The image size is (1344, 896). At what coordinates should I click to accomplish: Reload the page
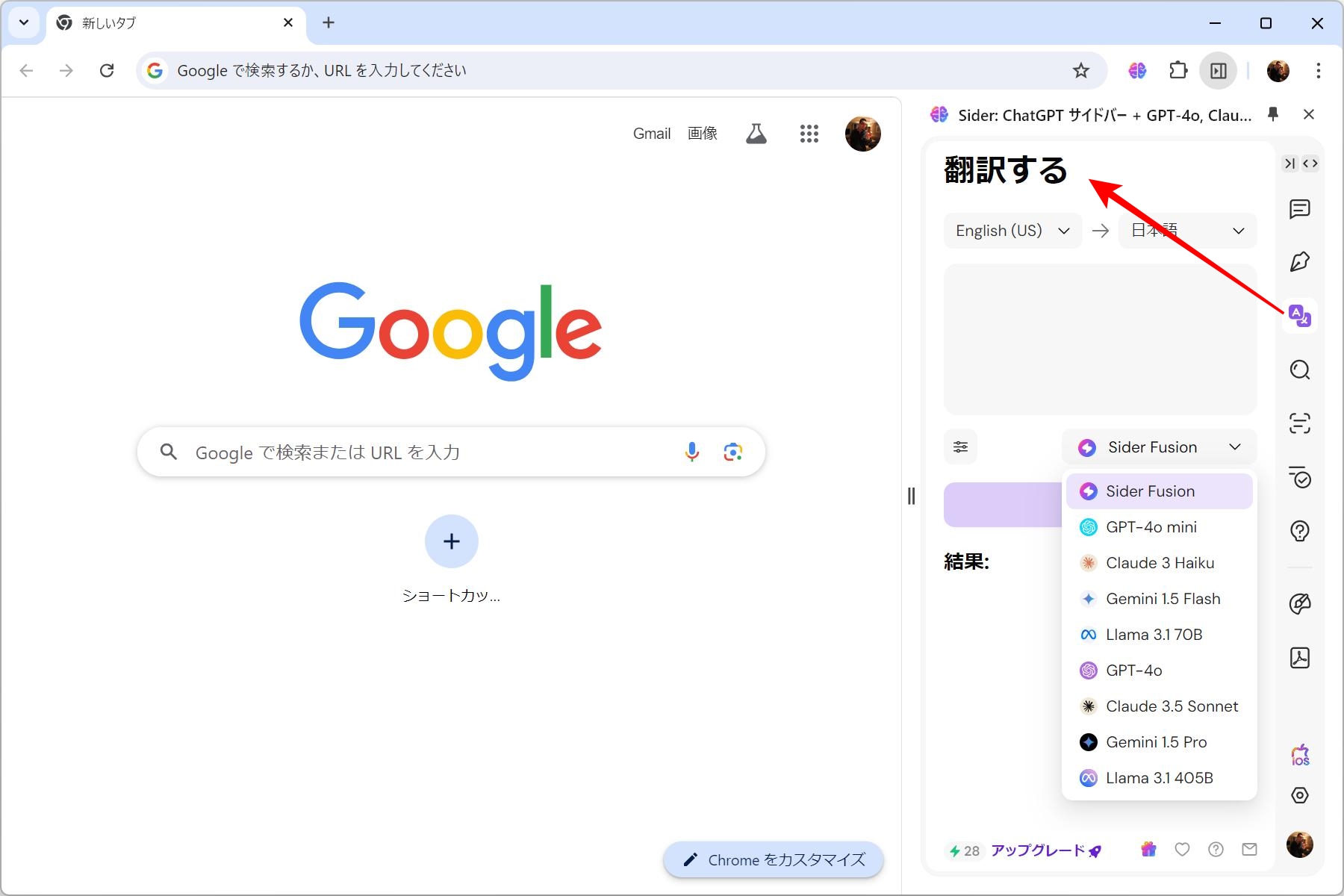[107, 71]
